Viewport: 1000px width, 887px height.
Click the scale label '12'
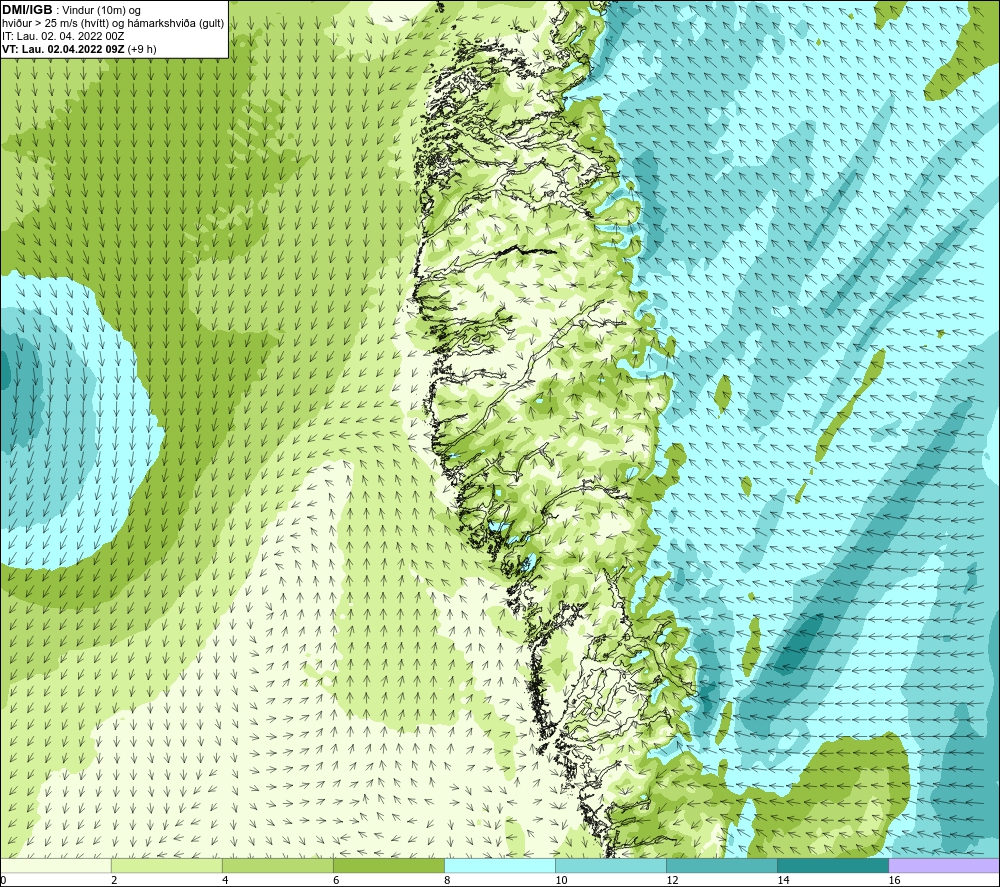[x=672, y=881]
